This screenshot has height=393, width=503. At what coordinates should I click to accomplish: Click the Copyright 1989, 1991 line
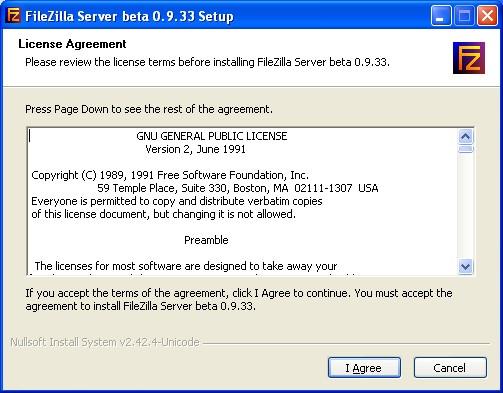pos(170,175)
